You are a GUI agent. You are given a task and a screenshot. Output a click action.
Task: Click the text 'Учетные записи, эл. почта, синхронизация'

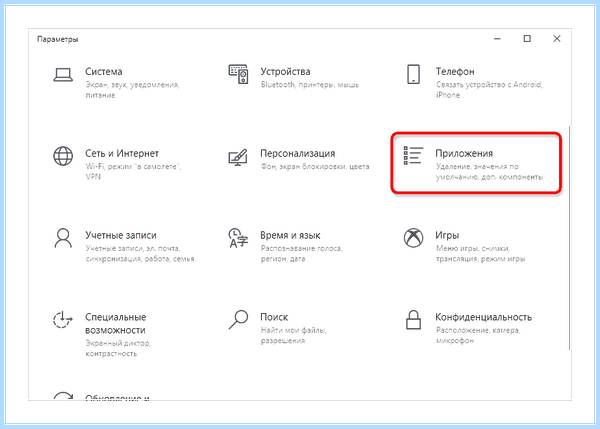coord(140,254)
